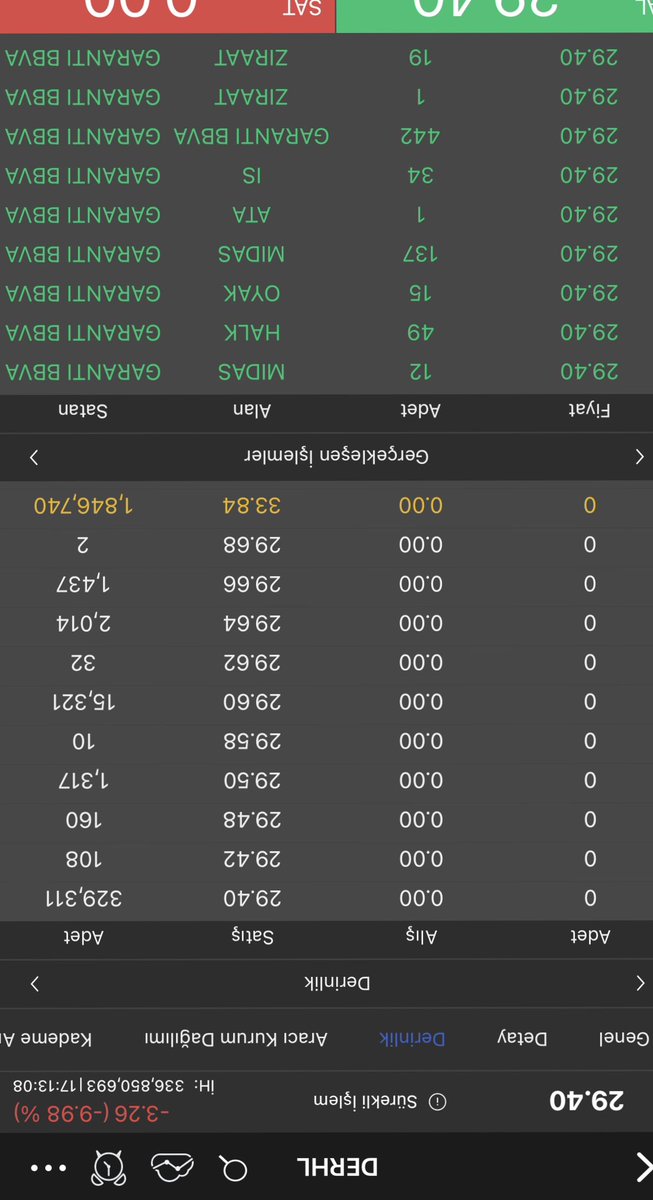Select the sell price 29.68 row

[326, 545]
